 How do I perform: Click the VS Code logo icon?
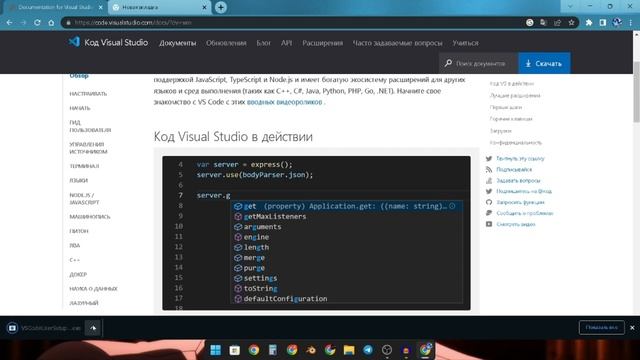(x=74, y=42)
